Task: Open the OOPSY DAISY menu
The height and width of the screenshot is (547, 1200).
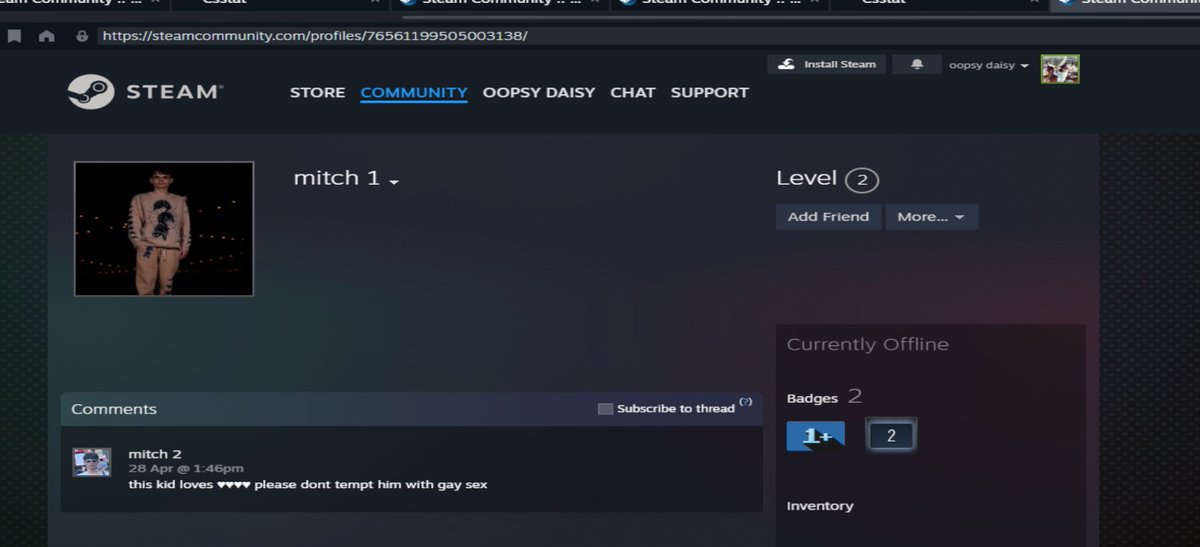Action: click(539, 92)
